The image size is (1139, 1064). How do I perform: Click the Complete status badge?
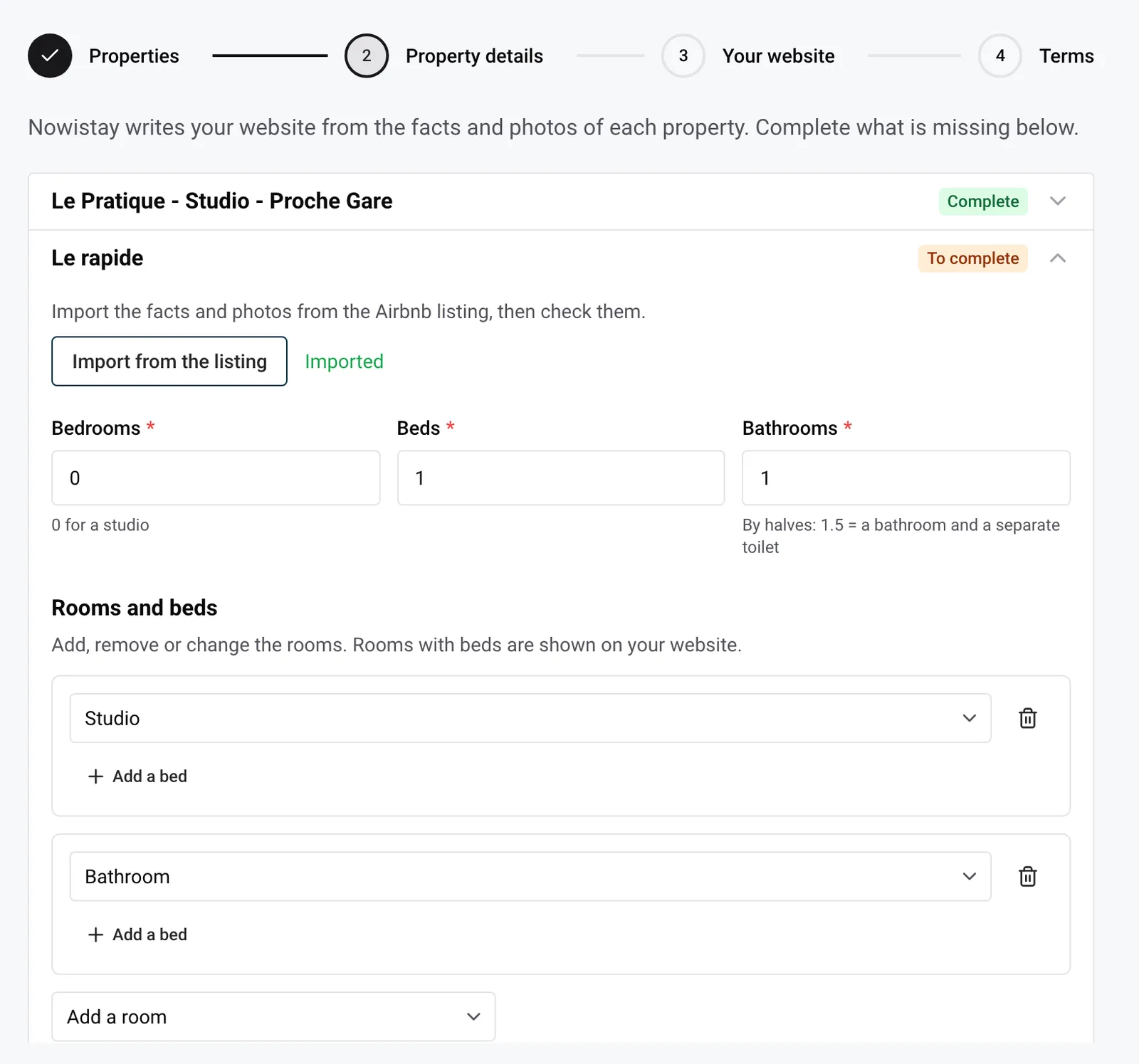pyautogui.click(x=982, y=201)
